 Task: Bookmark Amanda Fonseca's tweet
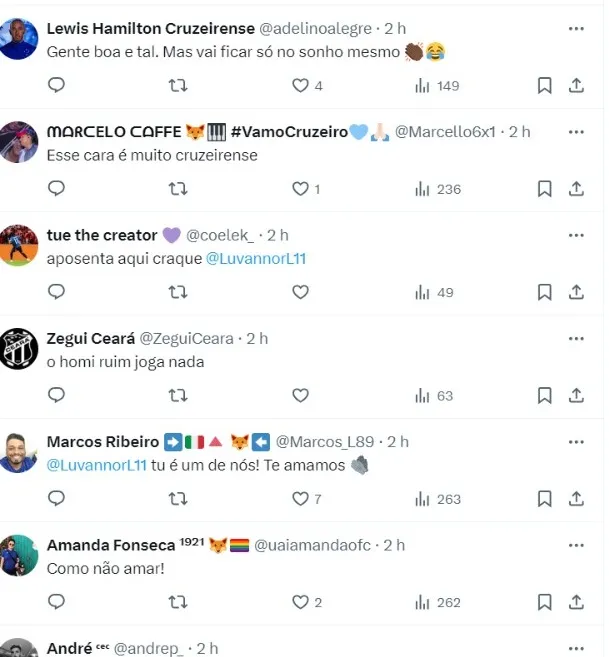pyautogui.click(x=544, y=602)
